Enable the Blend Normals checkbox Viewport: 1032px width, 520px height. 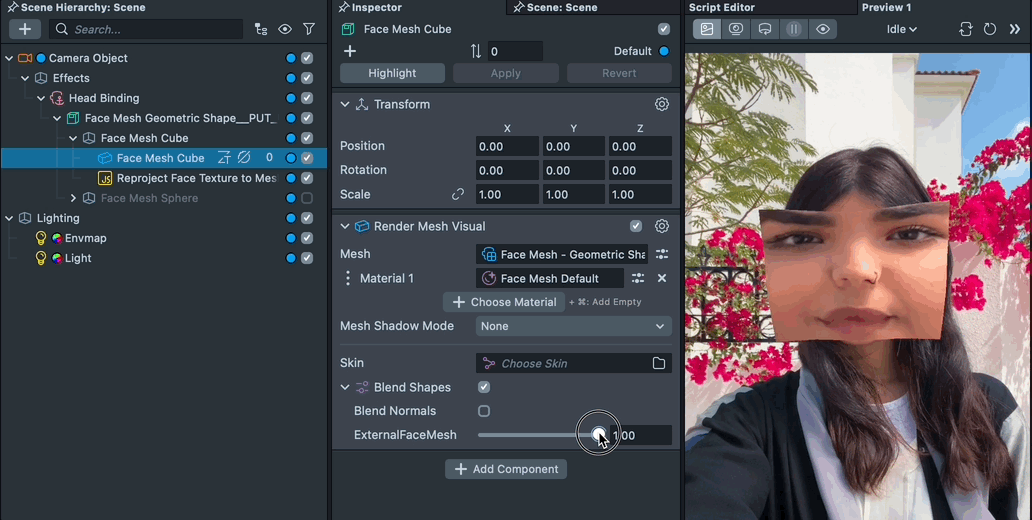484,411
